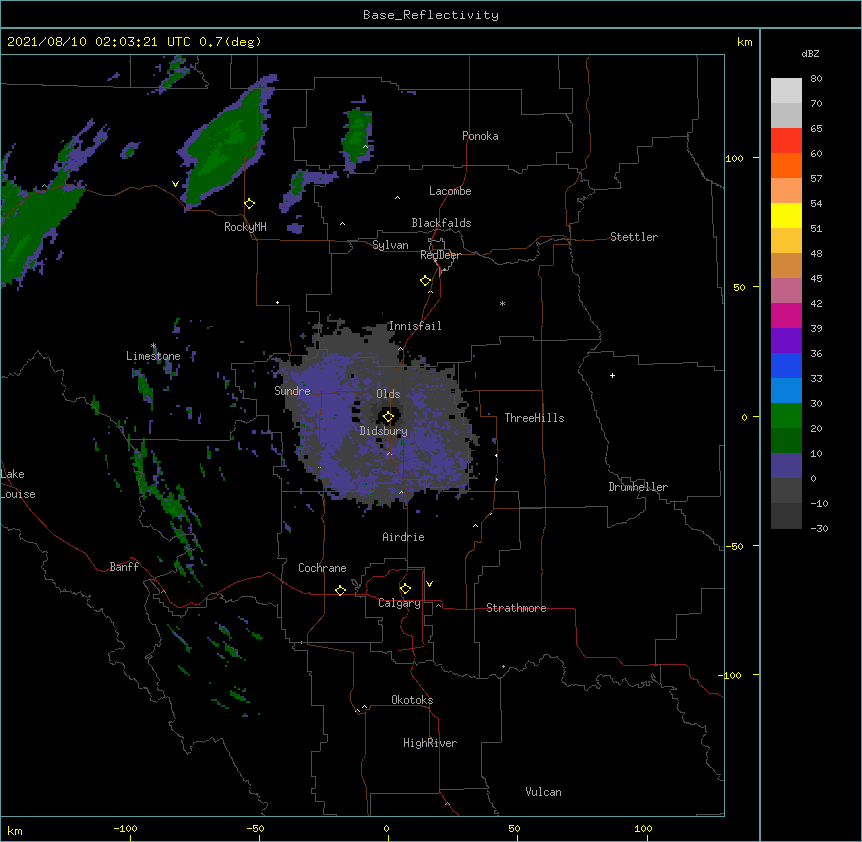Click the Lake Louise label
This screenshot has height=842, width=862.
click(18, 484)
